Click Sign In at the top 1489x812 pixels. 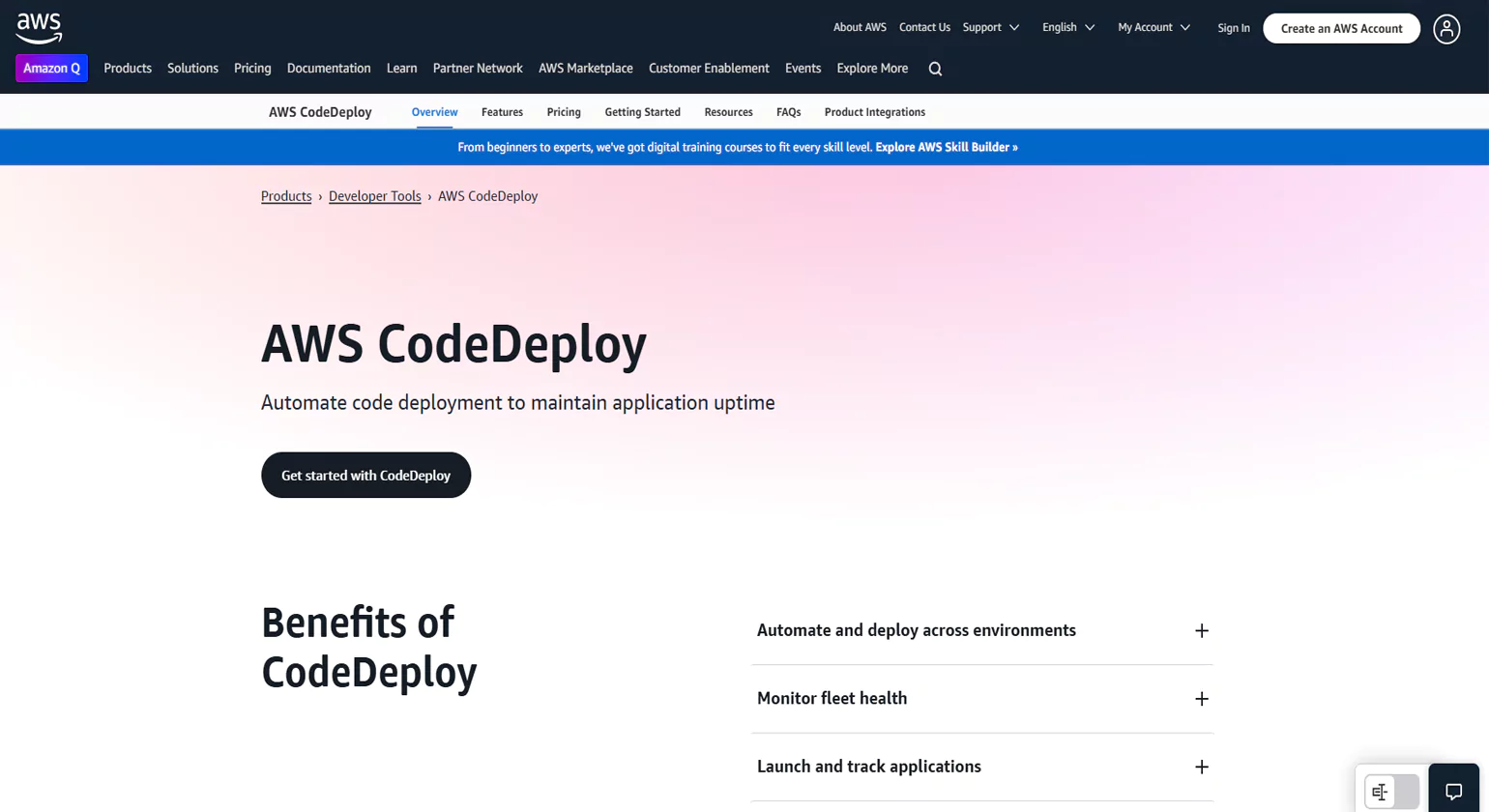[1233, 27]
